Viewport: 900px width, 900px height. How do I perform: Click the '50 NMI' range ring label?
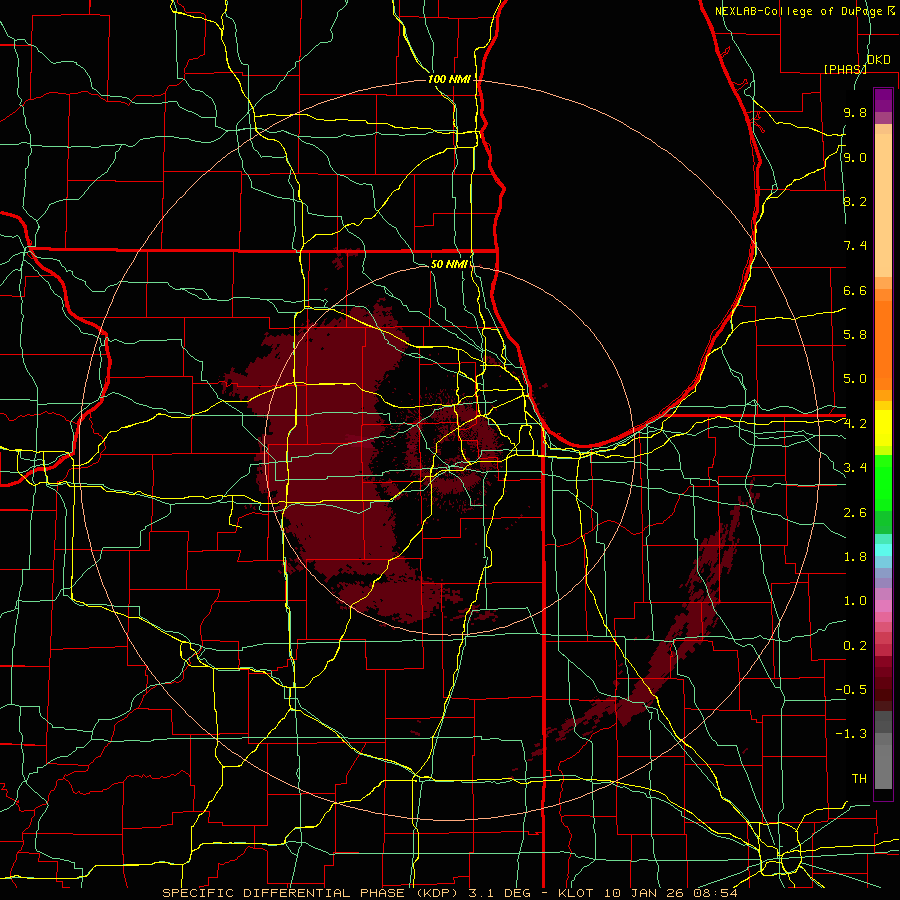pos(448,264)
